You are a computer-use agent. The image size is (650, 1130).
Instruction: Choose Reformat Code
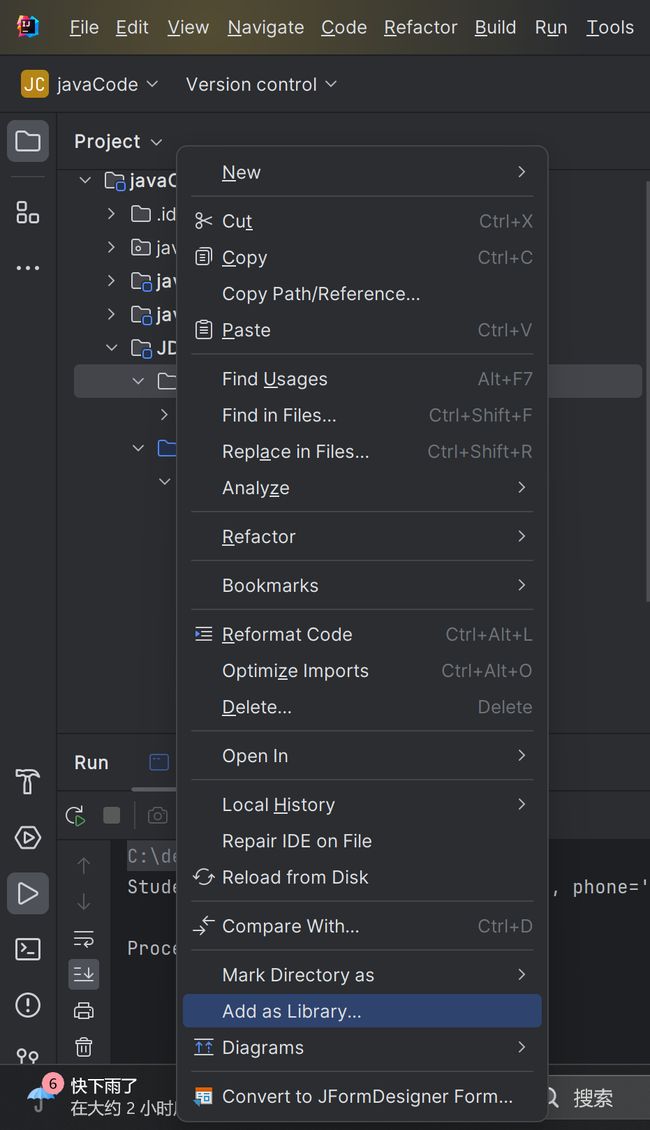[362, 635]
